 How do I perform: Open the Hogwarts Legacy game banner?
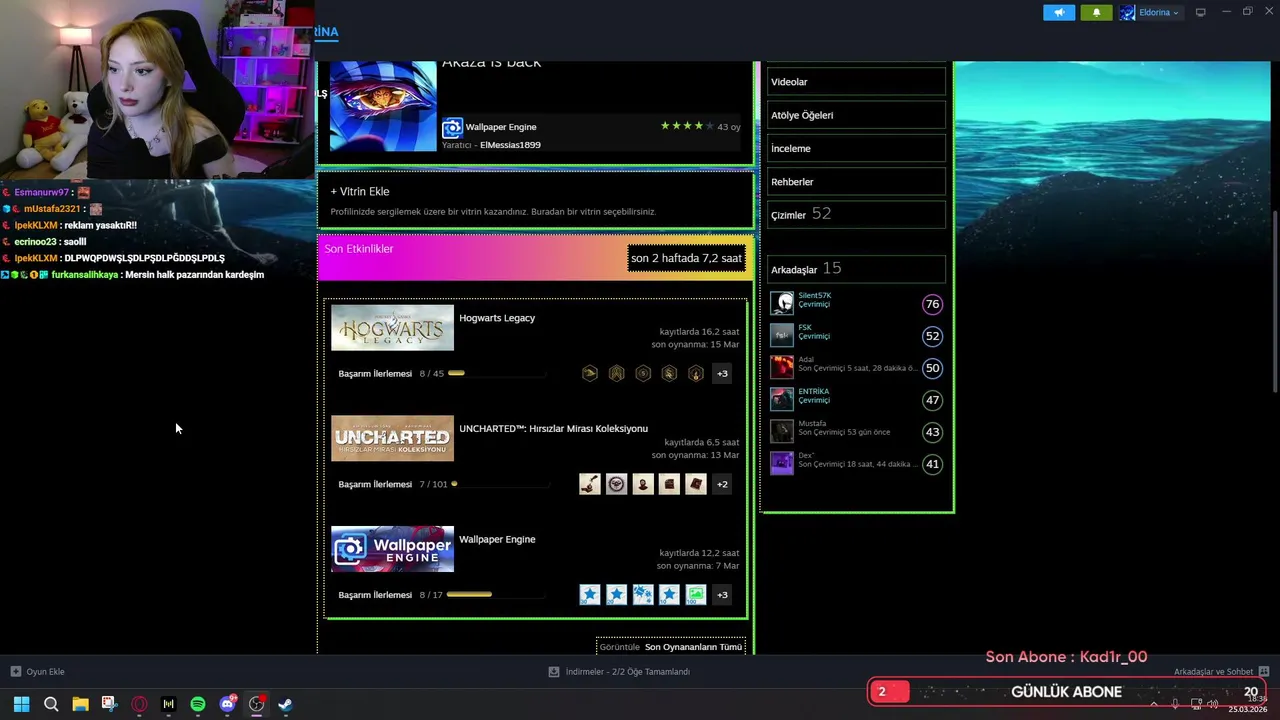(x=392, y=327)
